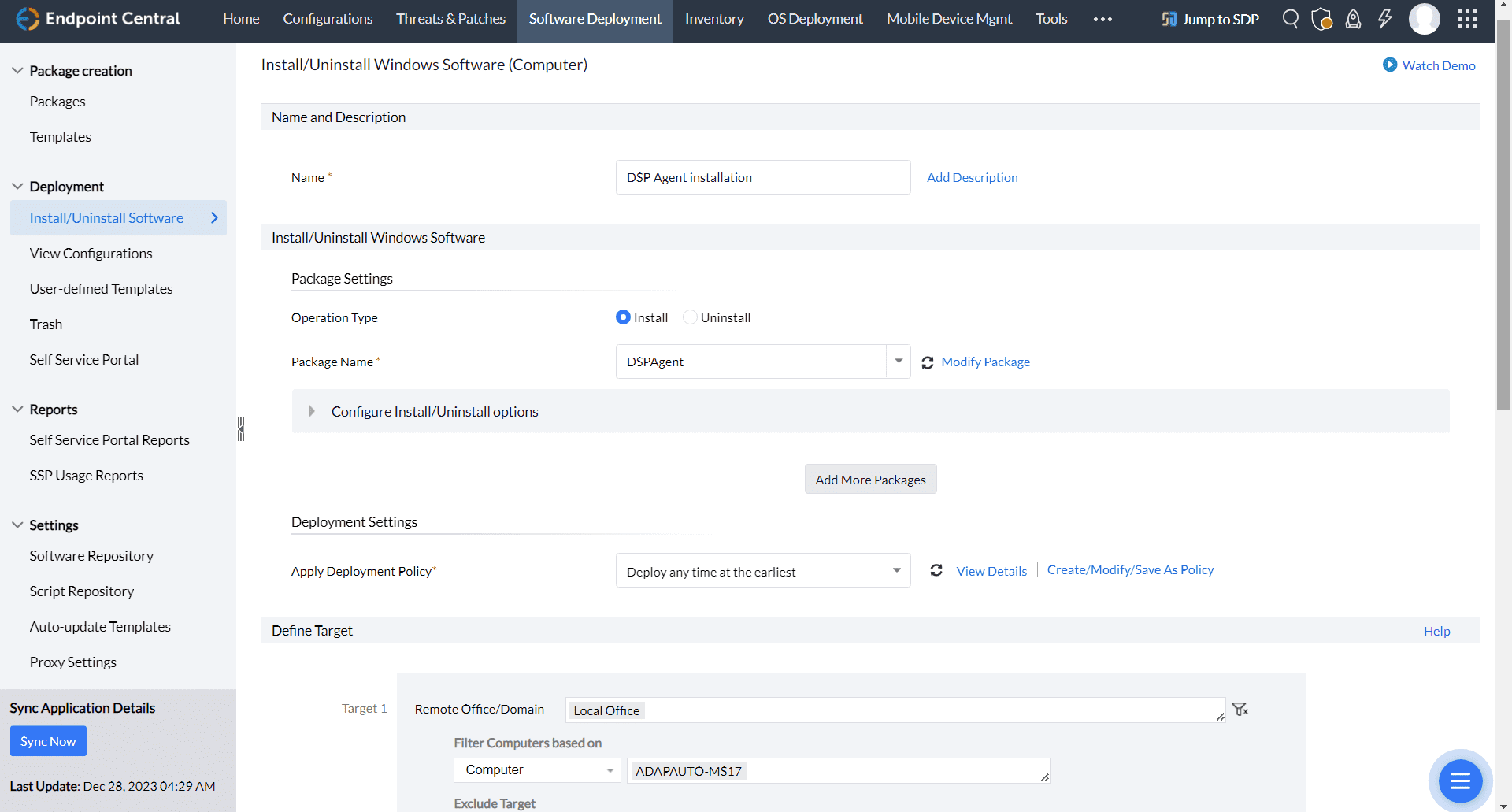This screenshot has width=1512, height=812.
Task: Open the shield security alerts icon
Action: point(1321,19)
